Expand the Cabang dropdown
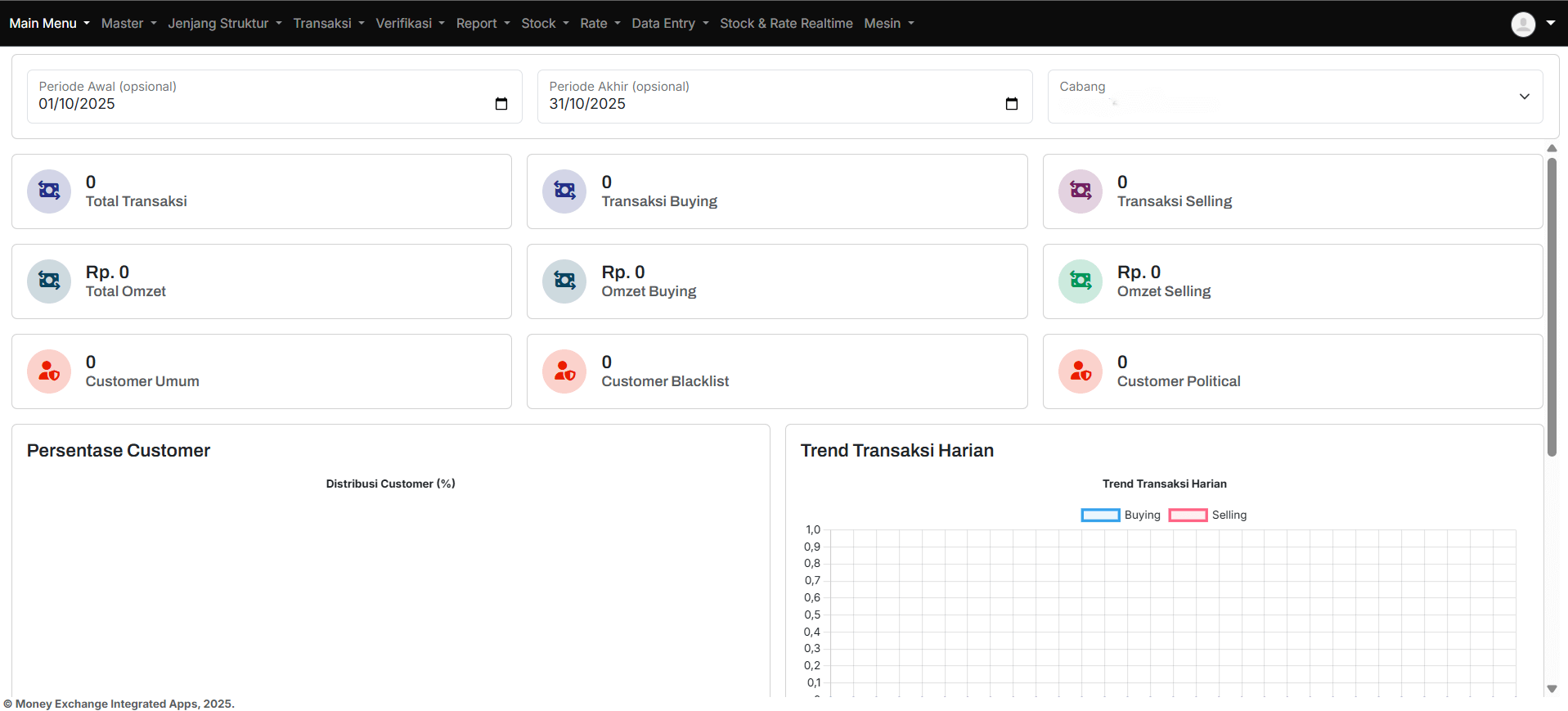 coord(1524,97)
